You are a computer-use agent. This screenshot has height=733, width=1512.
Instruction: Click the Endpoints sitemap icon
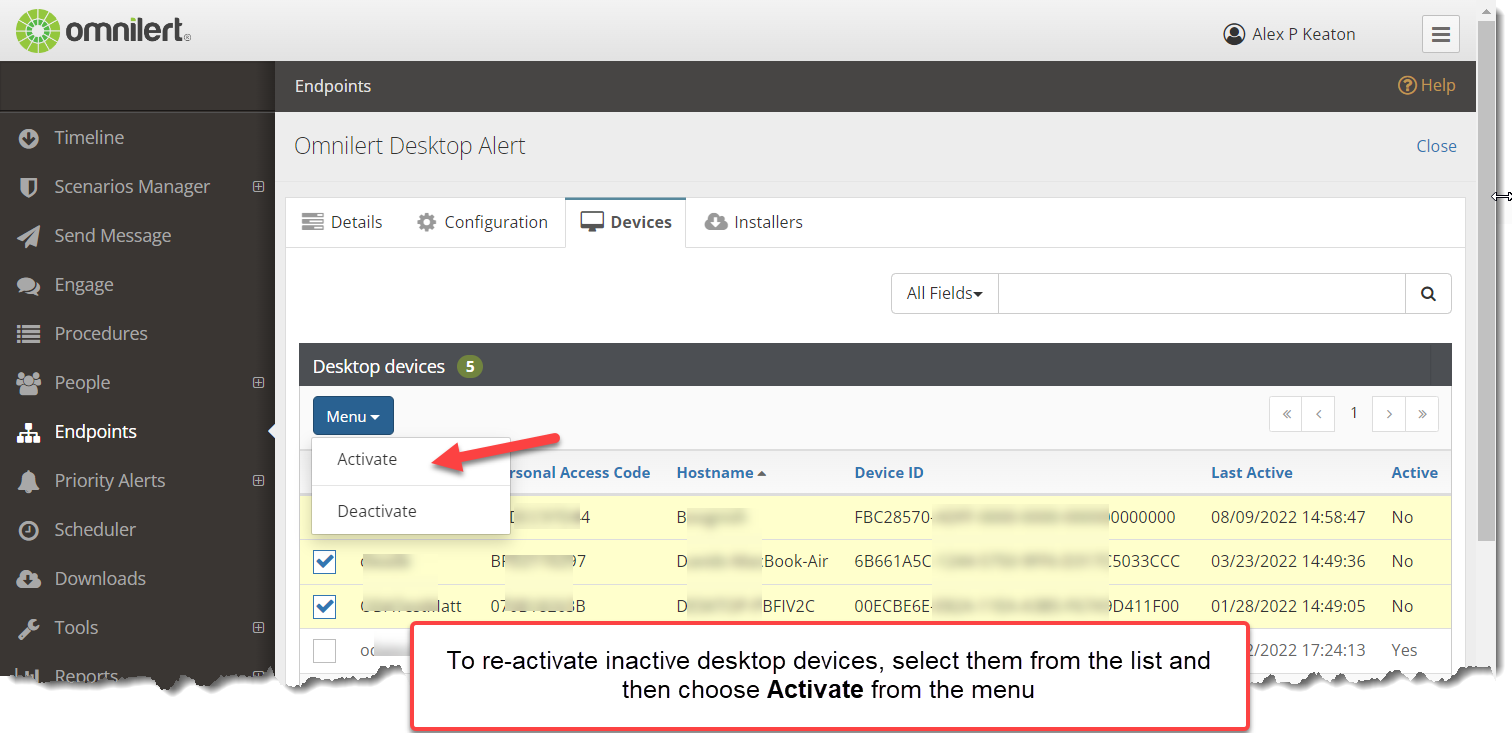(x=29, y=432)
